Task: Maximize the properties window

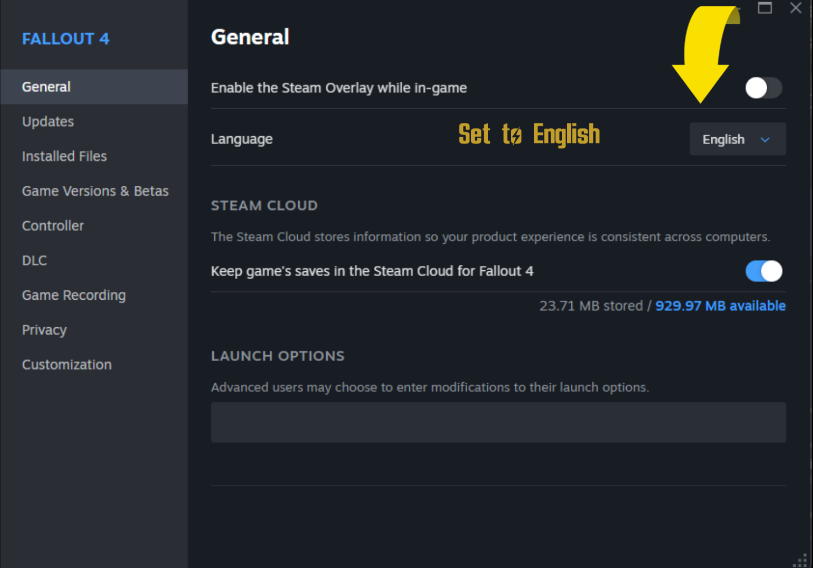Action: (765, 8)
